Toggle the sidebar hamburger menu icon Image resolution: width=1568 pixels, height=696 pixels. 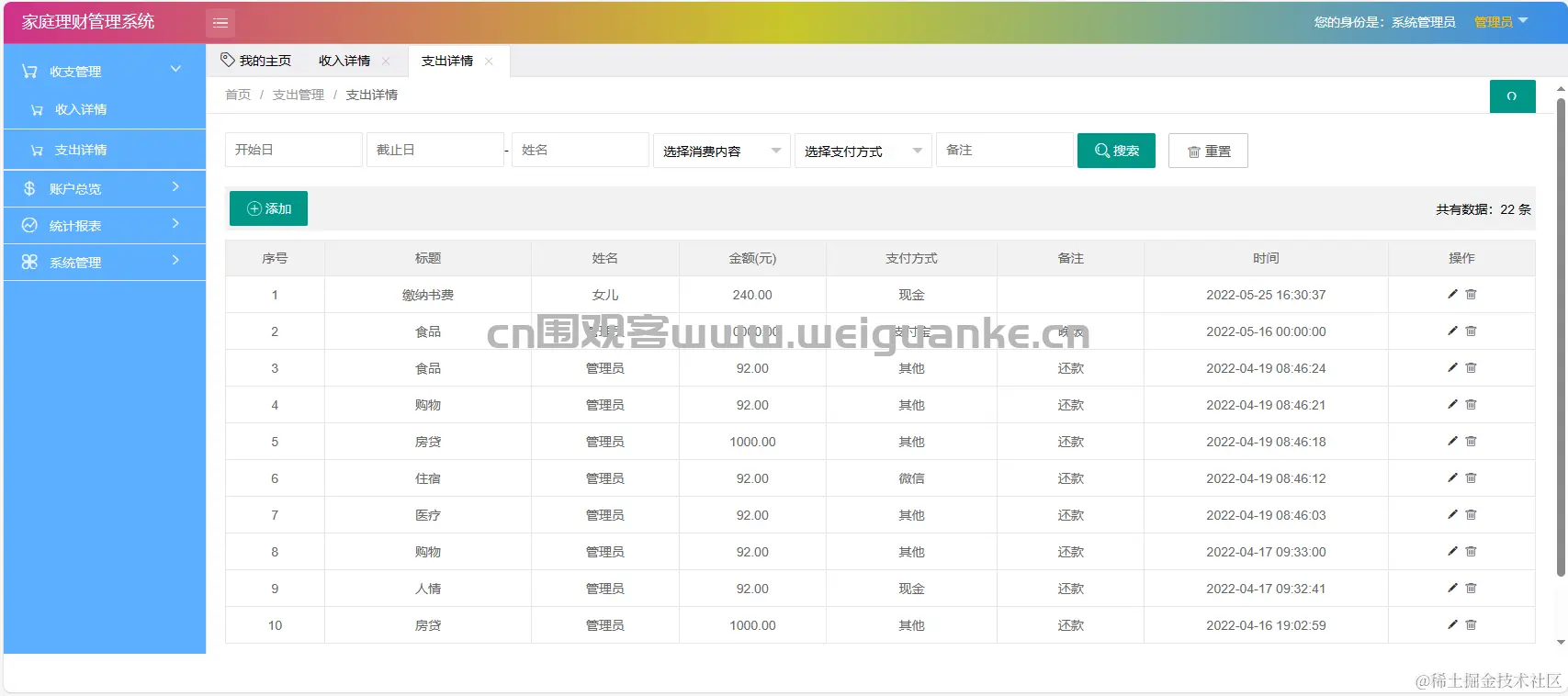click(220, 23)
